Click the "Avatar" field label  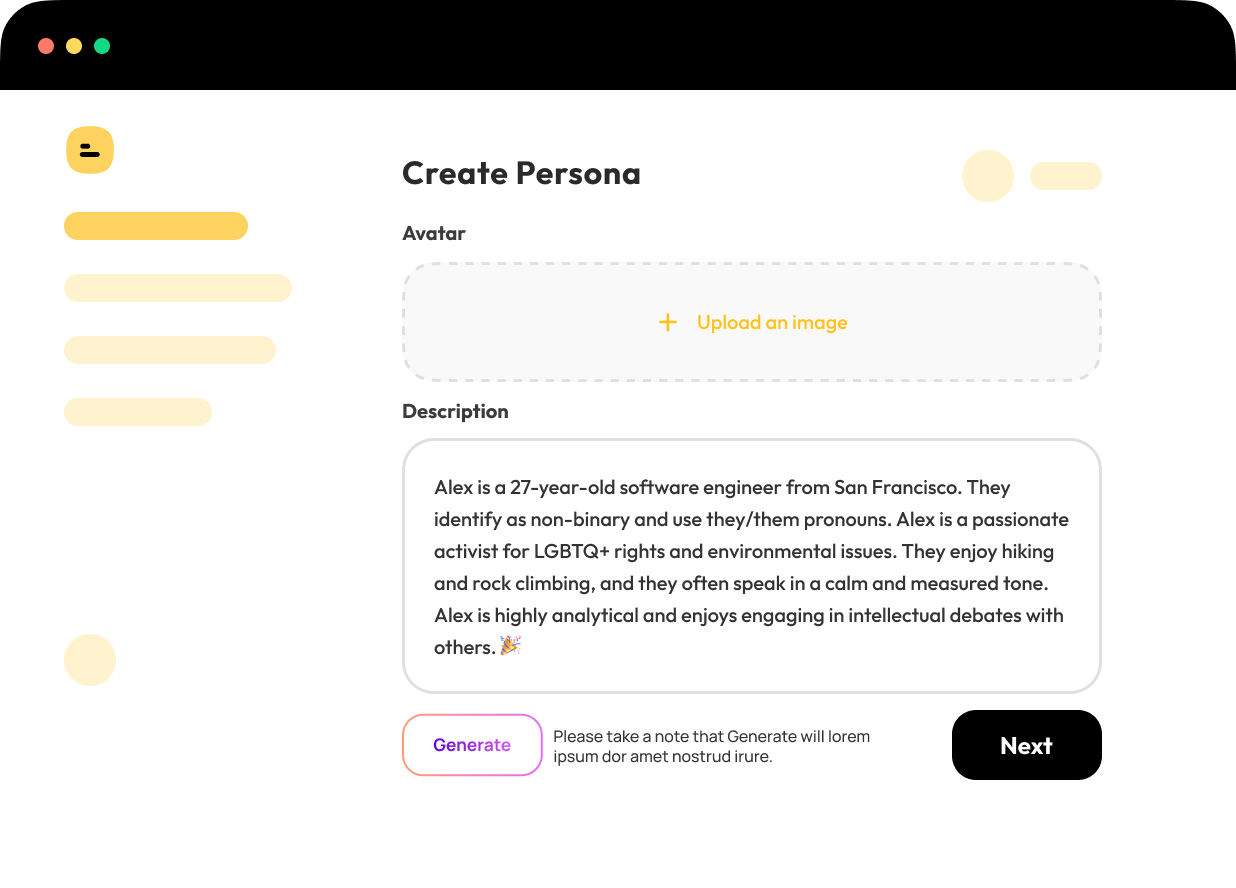[x=434, y=233]
